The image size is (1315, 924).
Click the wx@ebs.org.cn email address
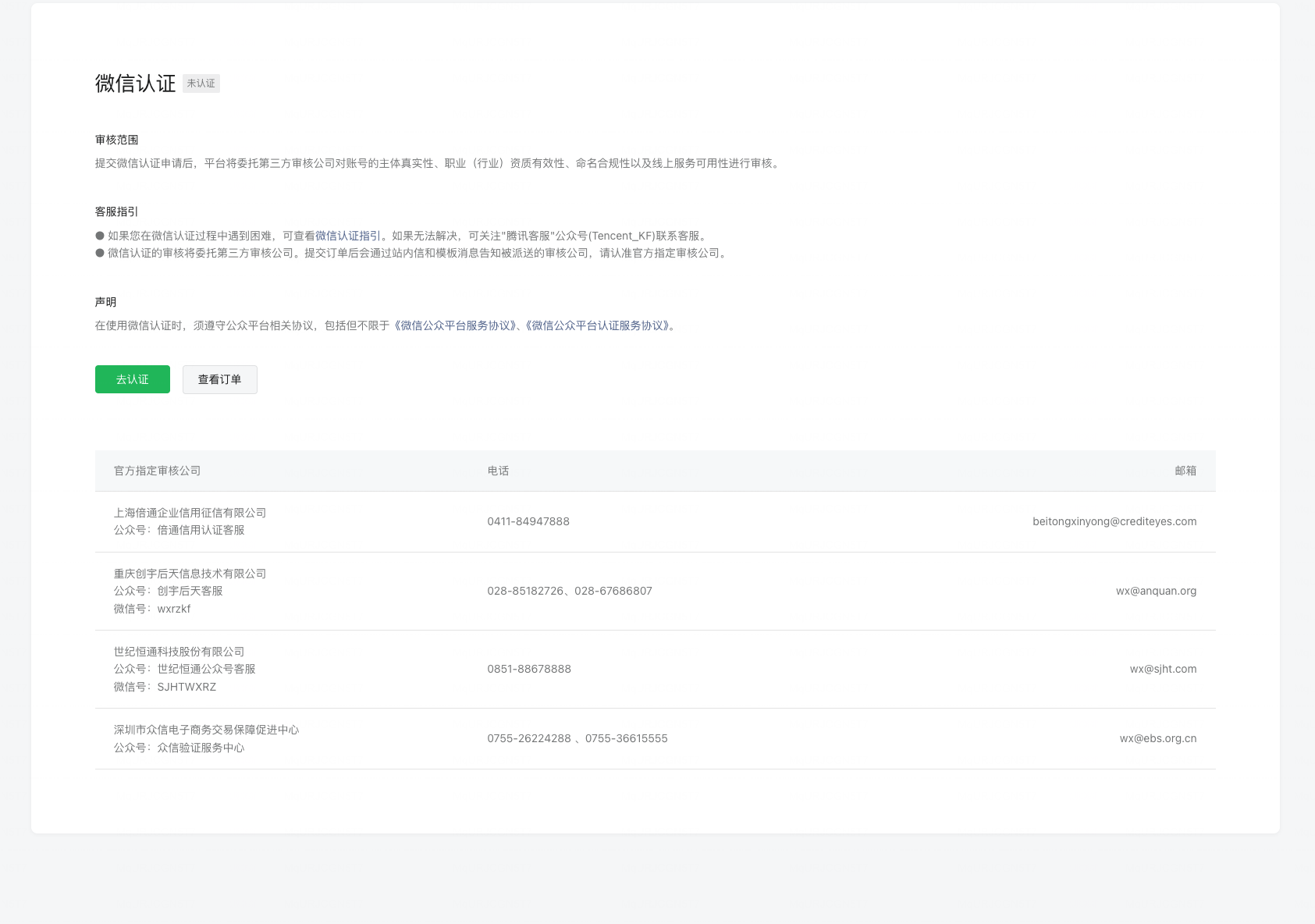(x=1157, y=738)
